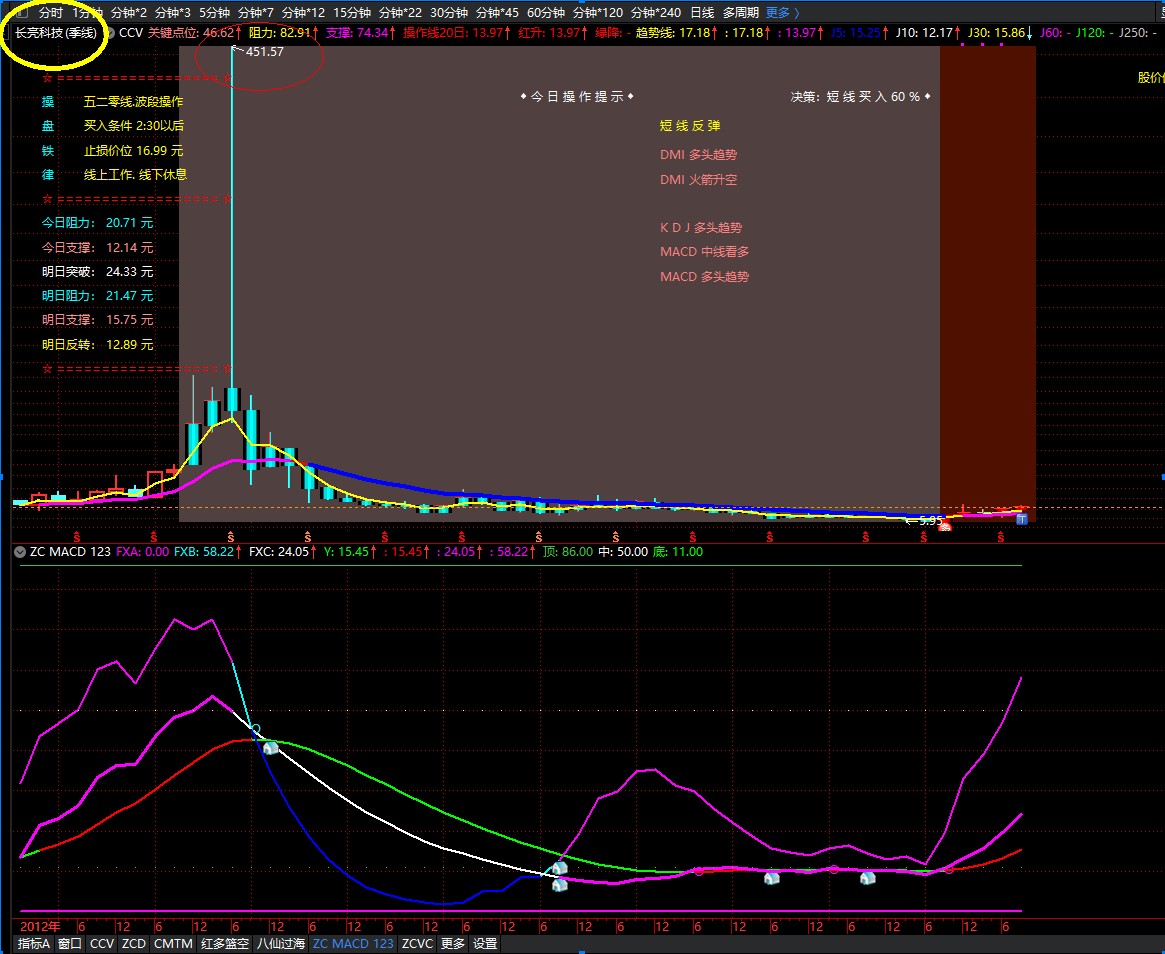Select the 分钟*240 period

click(x=656, y=13)
